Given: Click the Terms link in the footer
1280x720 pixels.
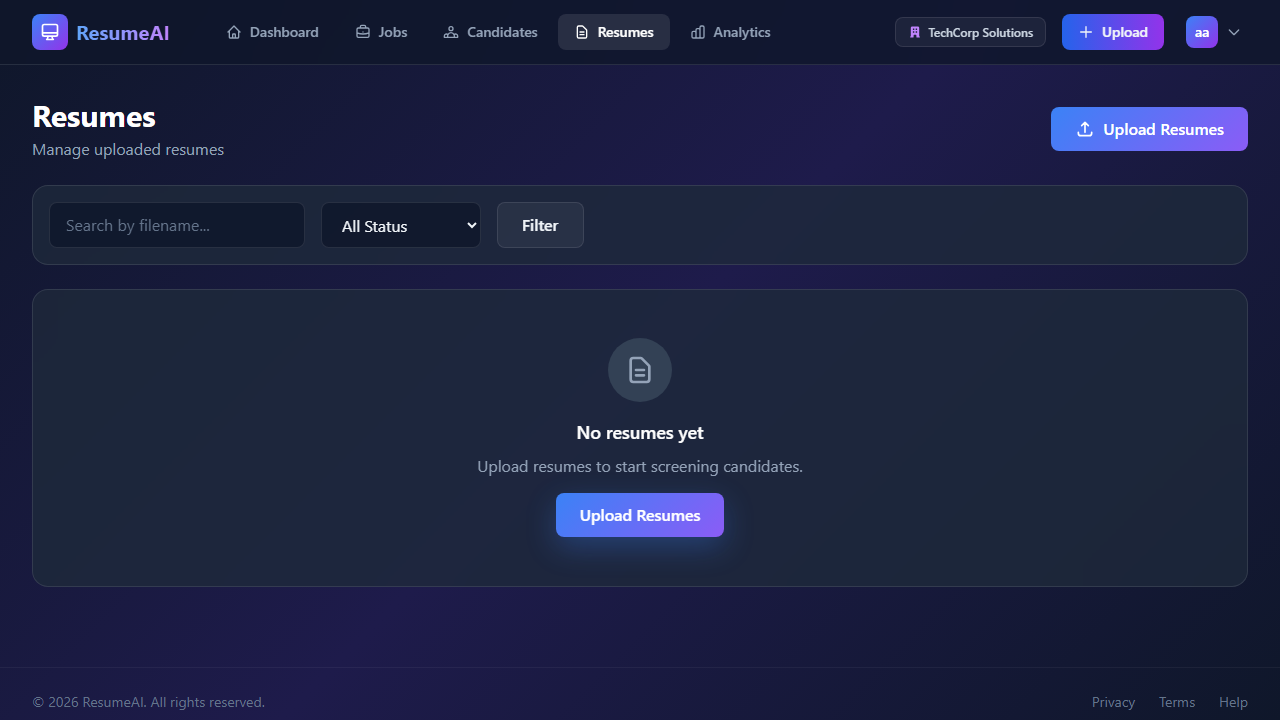Looking at the screenshot, I should tap(1177, 701).
